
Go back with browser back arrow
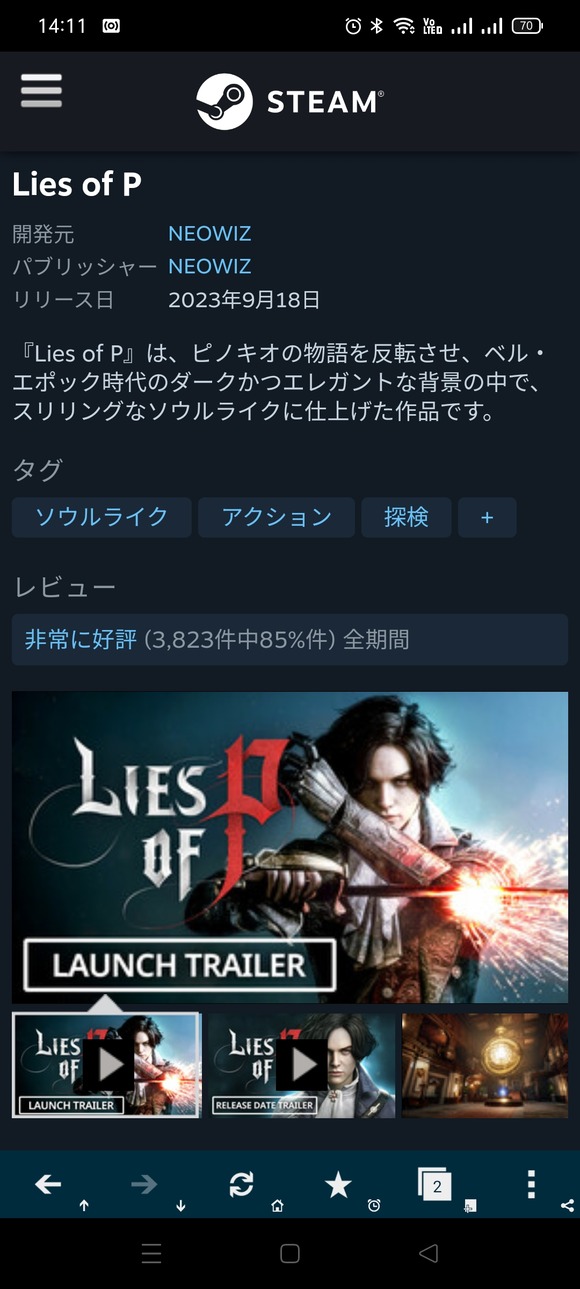pyautogui.click(x=48, y=1185)
